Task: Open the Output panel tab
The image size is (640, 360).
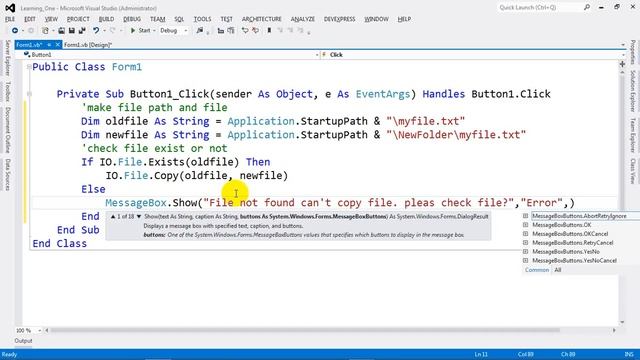Action: tap(23, 341)
